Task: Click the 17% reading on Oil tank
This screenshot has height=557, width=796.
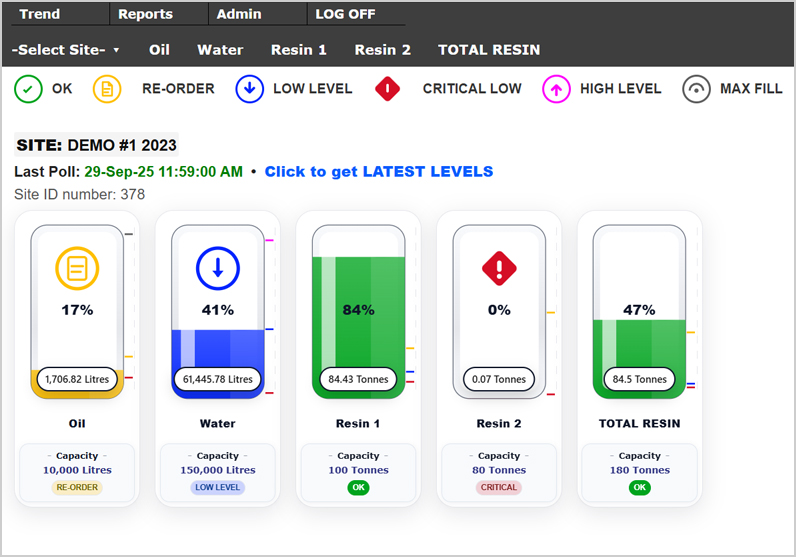Action: pos(77,310)
